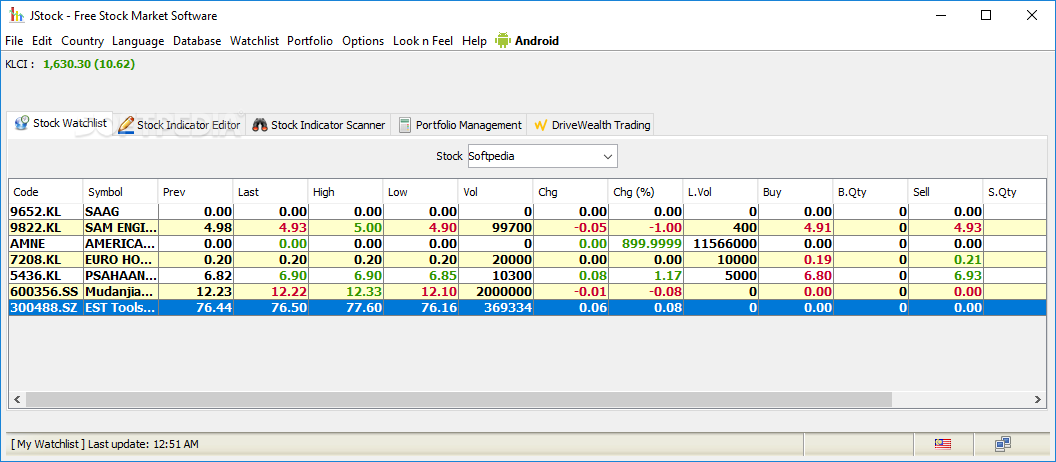
Task: Open the Database menu
Action: tap(197, 41)
